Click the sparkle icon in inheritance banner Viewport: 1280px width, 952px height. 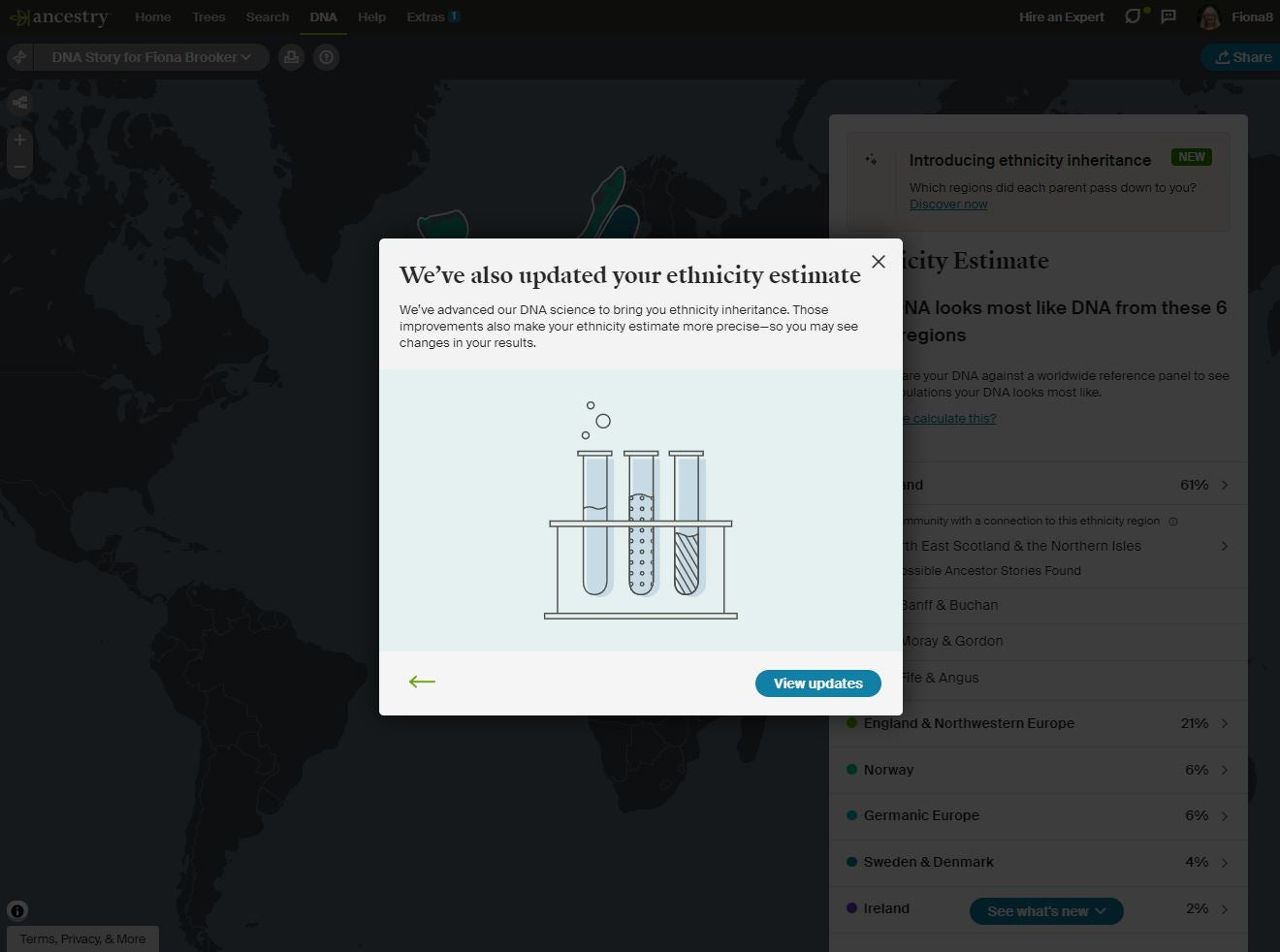pos(871,160)
